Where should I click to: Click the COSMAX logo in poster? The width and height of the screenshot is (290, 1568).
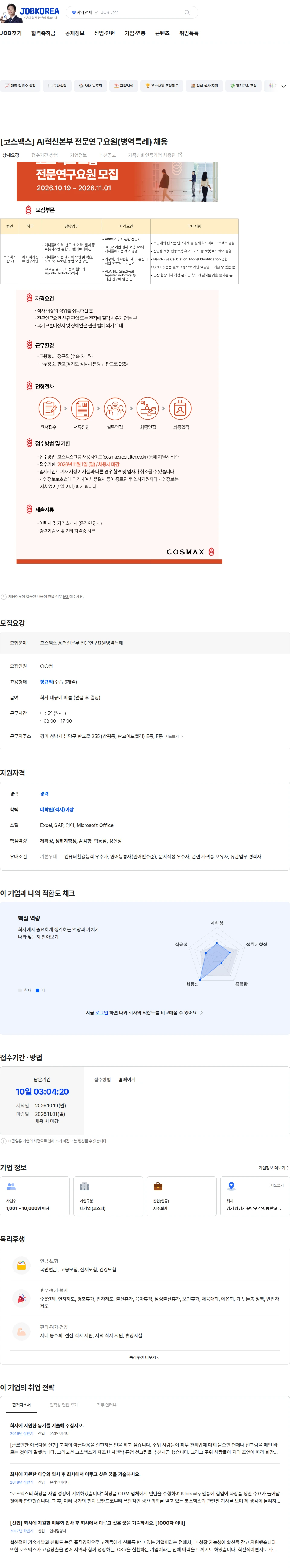(x=190, y=552)
